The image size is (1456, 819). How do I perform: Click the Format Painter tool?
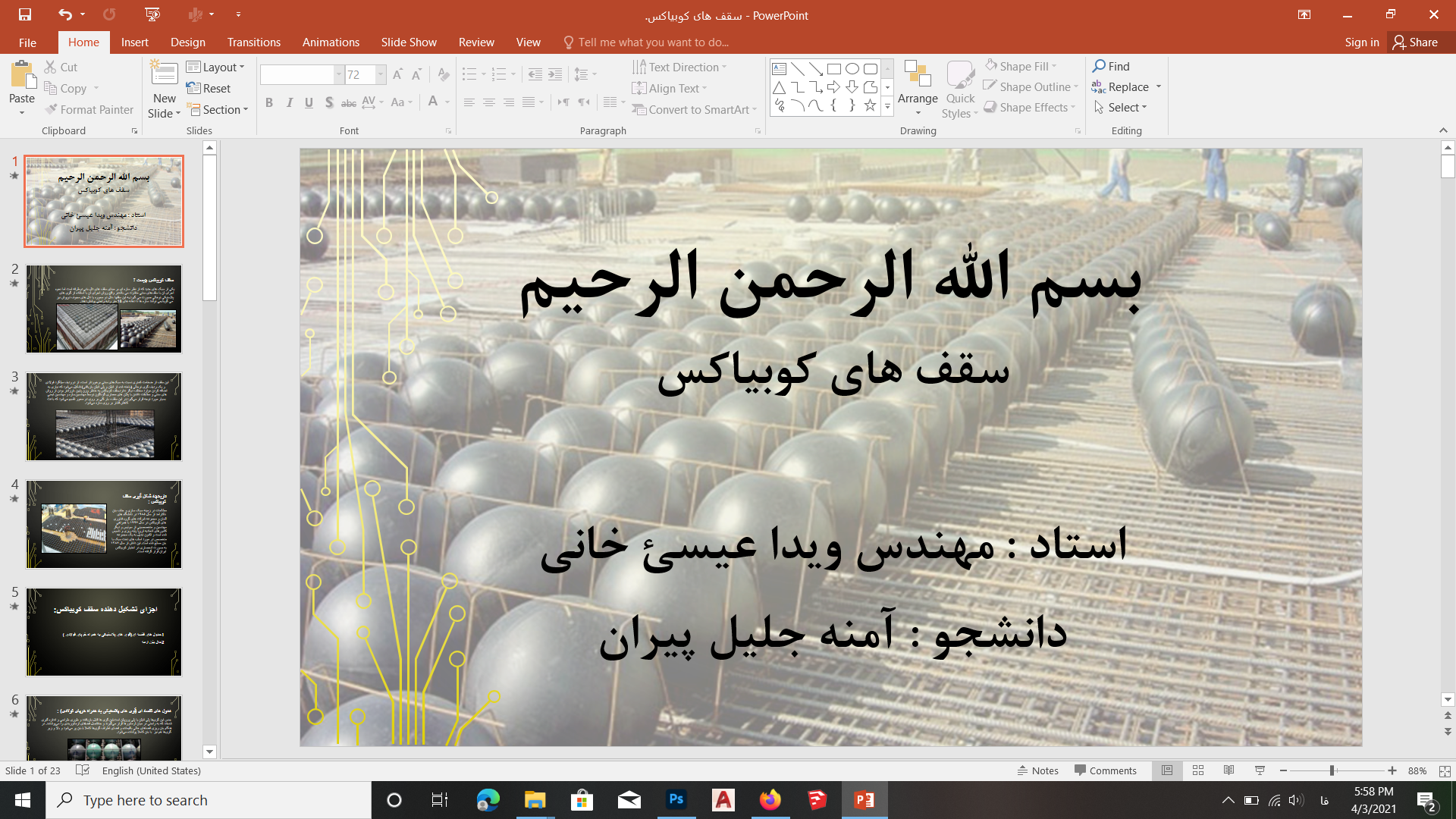(x=89, y=110)
